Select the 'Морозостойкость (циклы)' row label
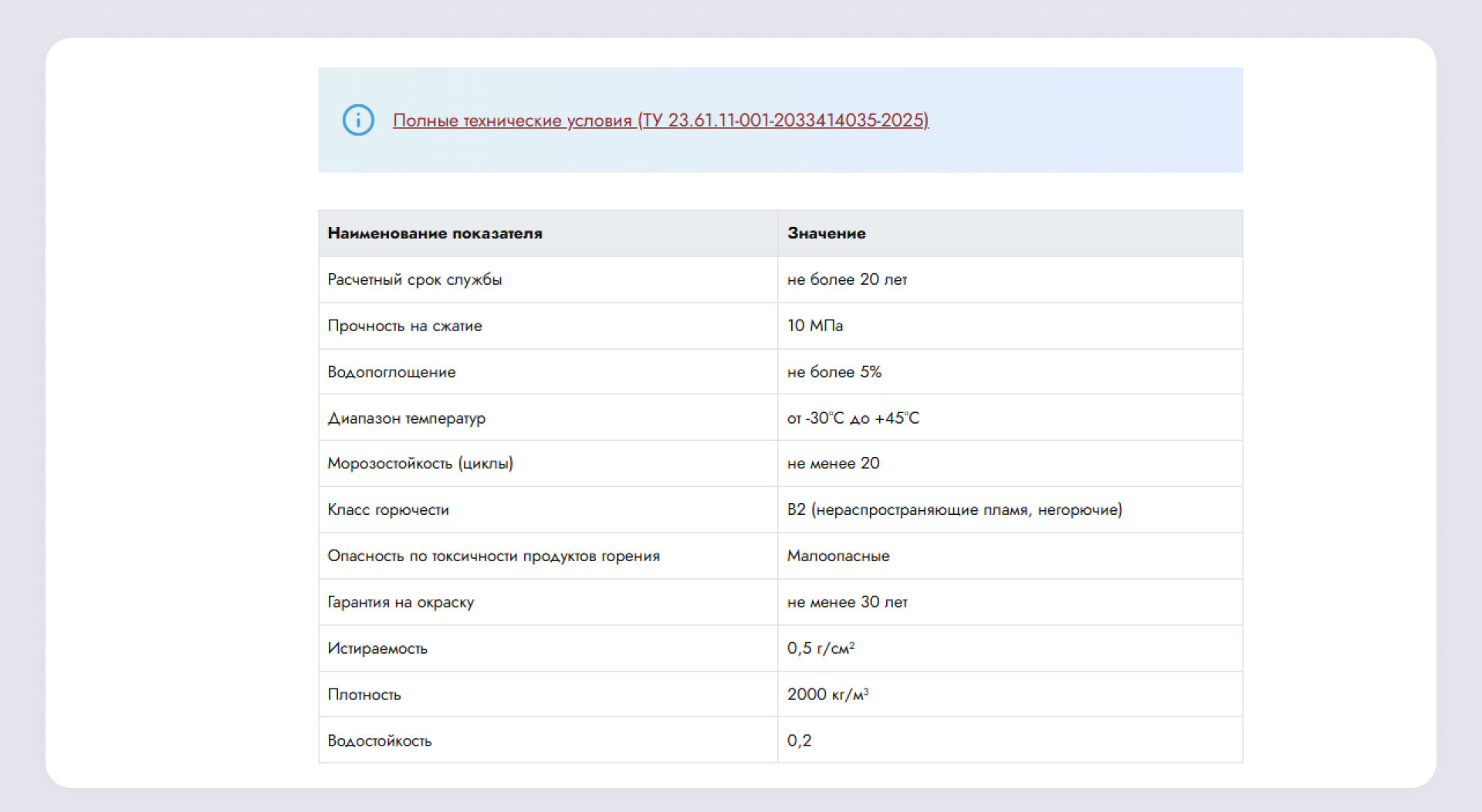Viewport: 1482px width, 812px height. coord(420,463)
